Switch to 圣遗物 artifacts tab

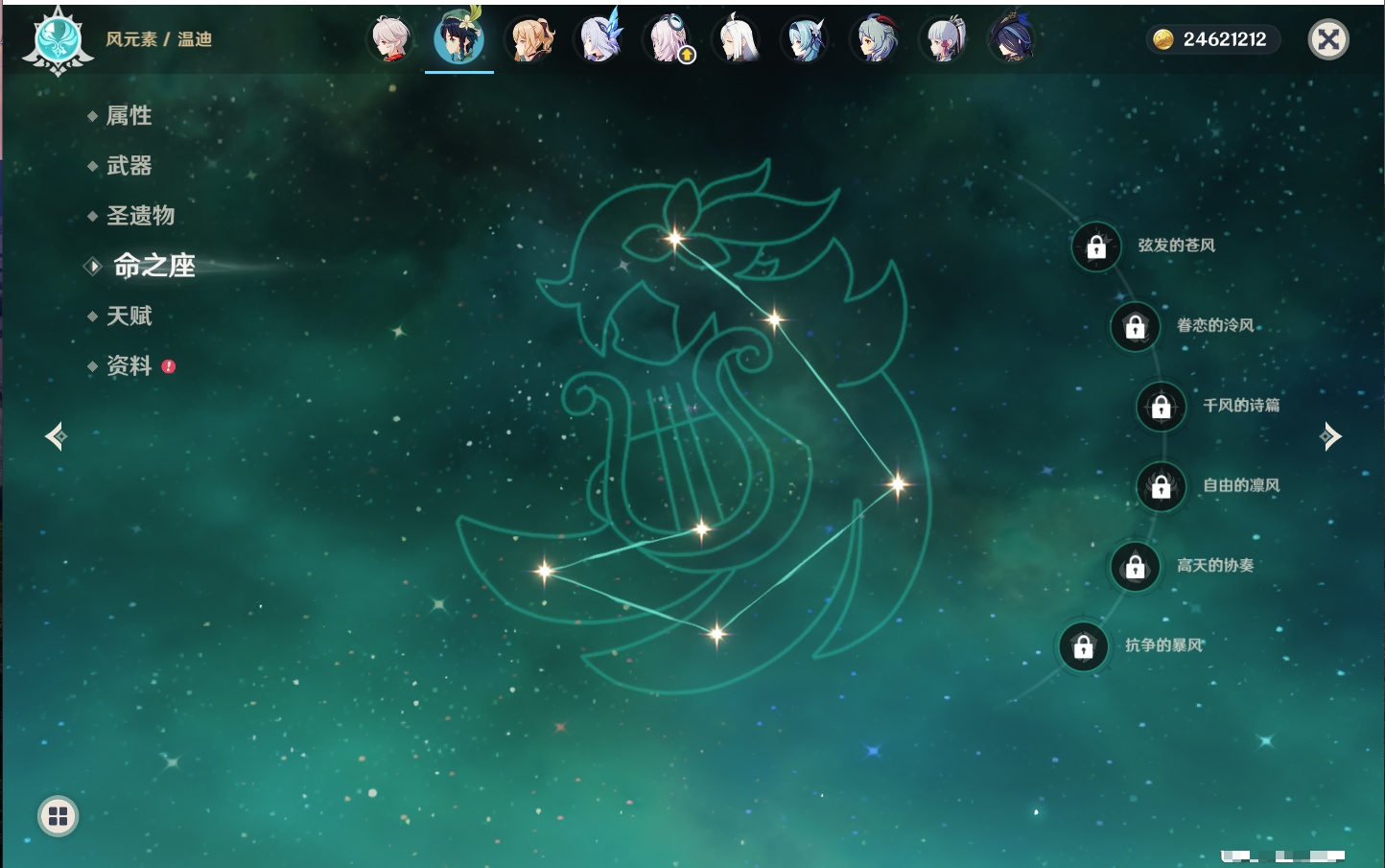pos(140,216)
